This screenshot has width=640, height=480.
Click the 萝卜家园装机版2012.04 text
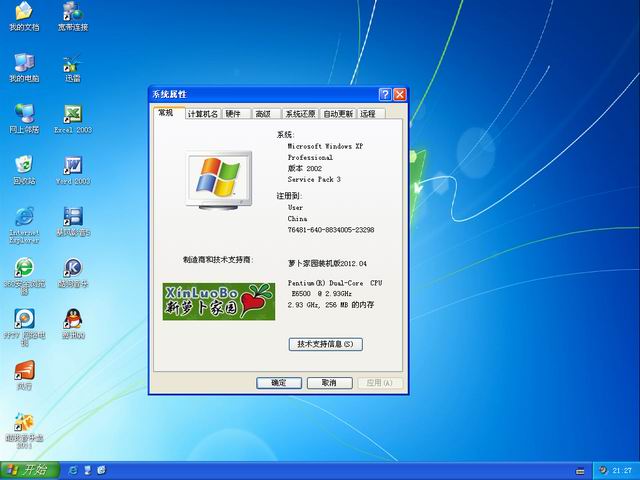327,264
